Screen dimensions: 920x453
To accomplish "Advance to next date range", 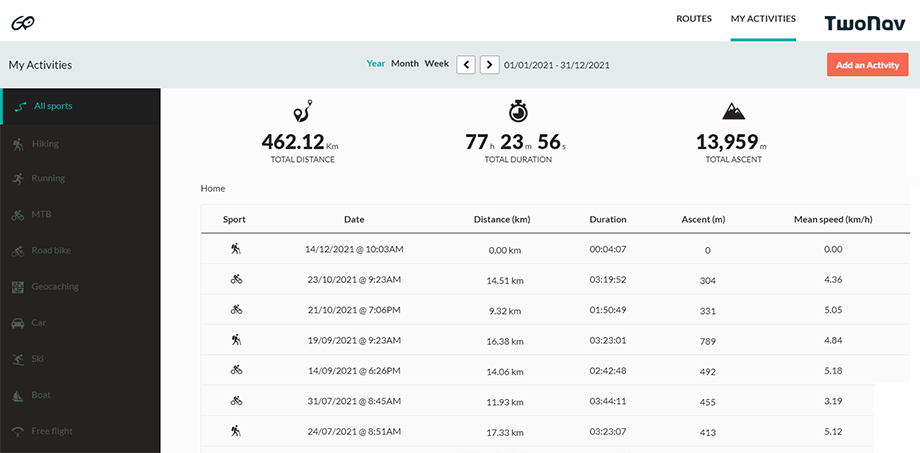I will click(x=489, y=65).
